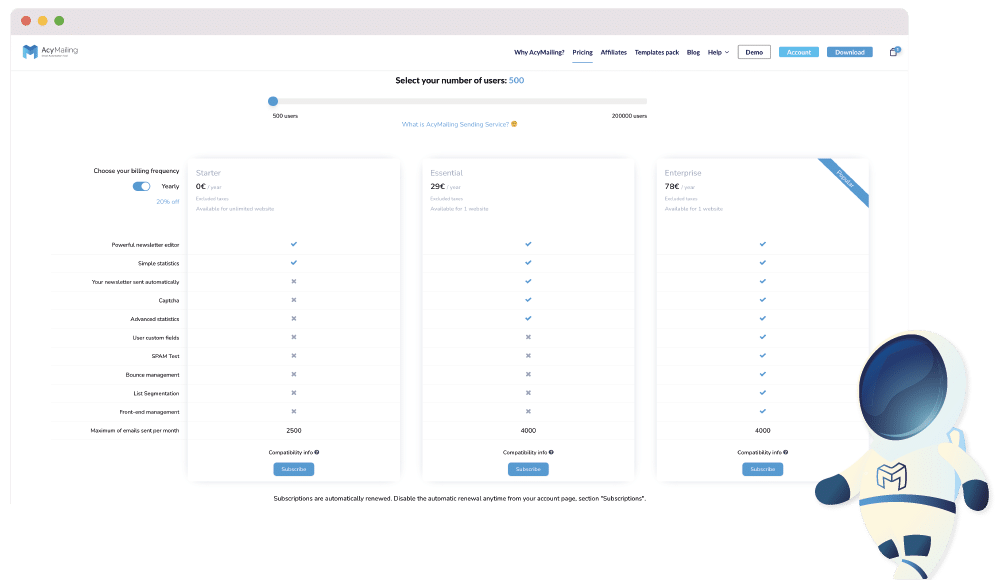Screen dimensions: 1000x580
Task: Click Essential cross for SPAM Test
Action: [x=528, y=355]
